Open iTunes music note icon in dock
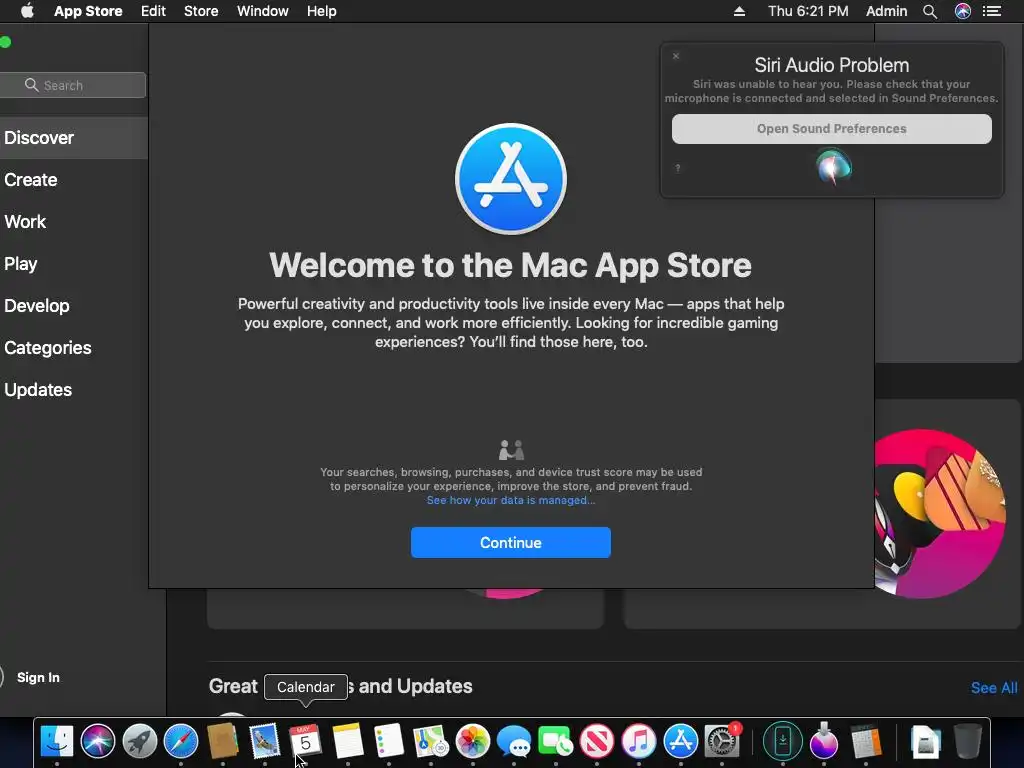1024x768 pixels. [639, 741]
